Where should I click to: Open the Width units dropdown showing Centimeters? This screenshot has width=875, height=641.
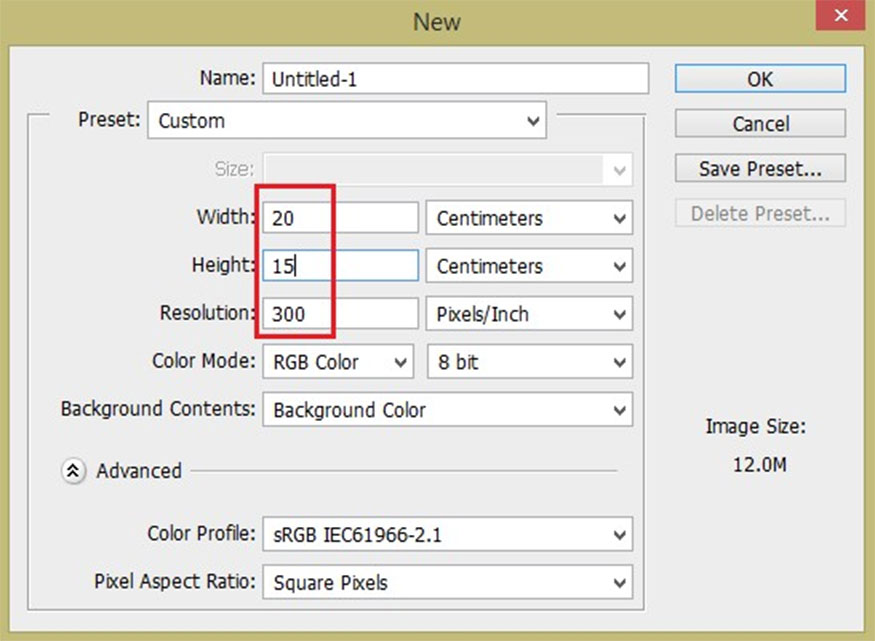click(x=529, y=217)
